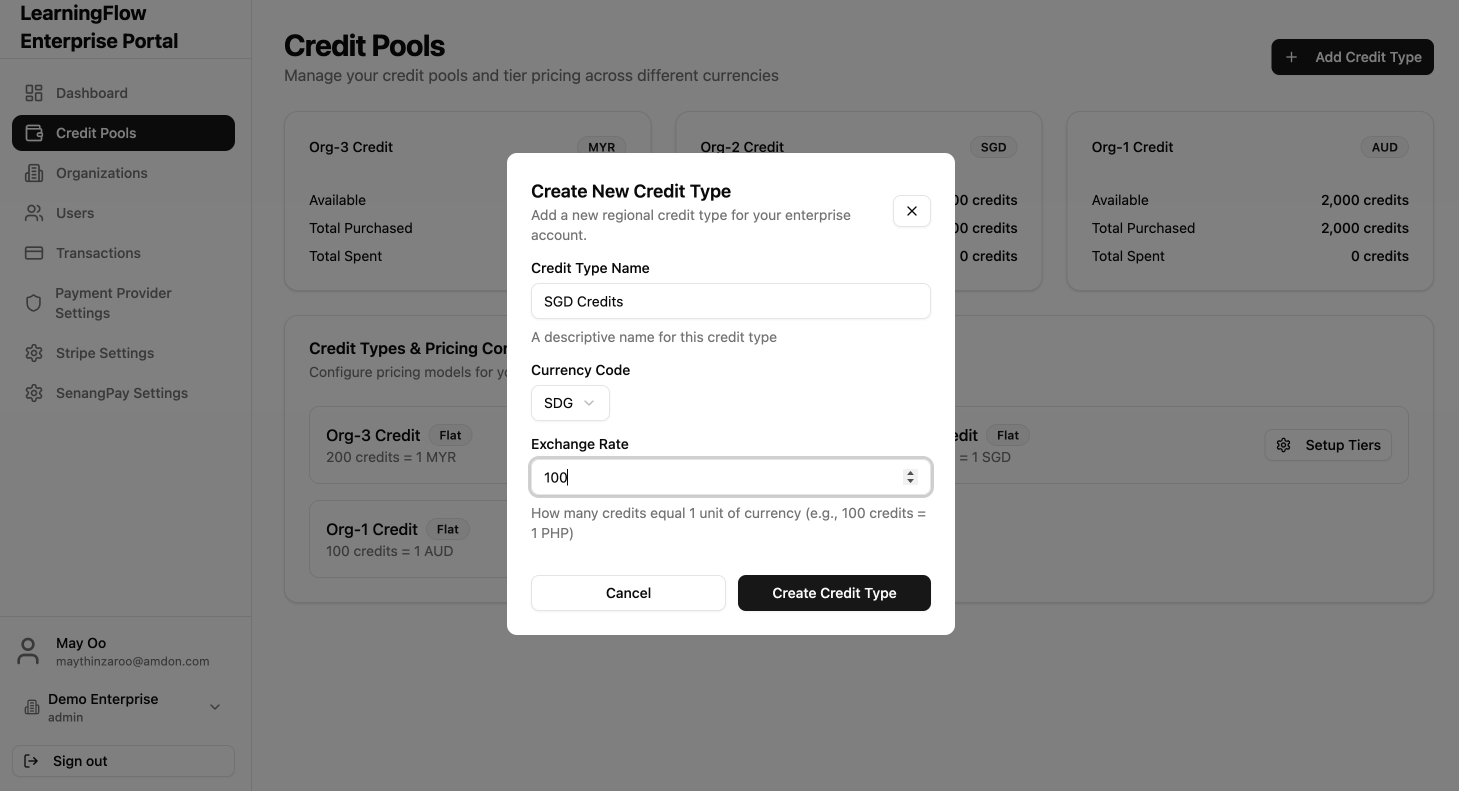1459x791 pixels.
Task: Open Organizations via its building icon
Action: 34,173
